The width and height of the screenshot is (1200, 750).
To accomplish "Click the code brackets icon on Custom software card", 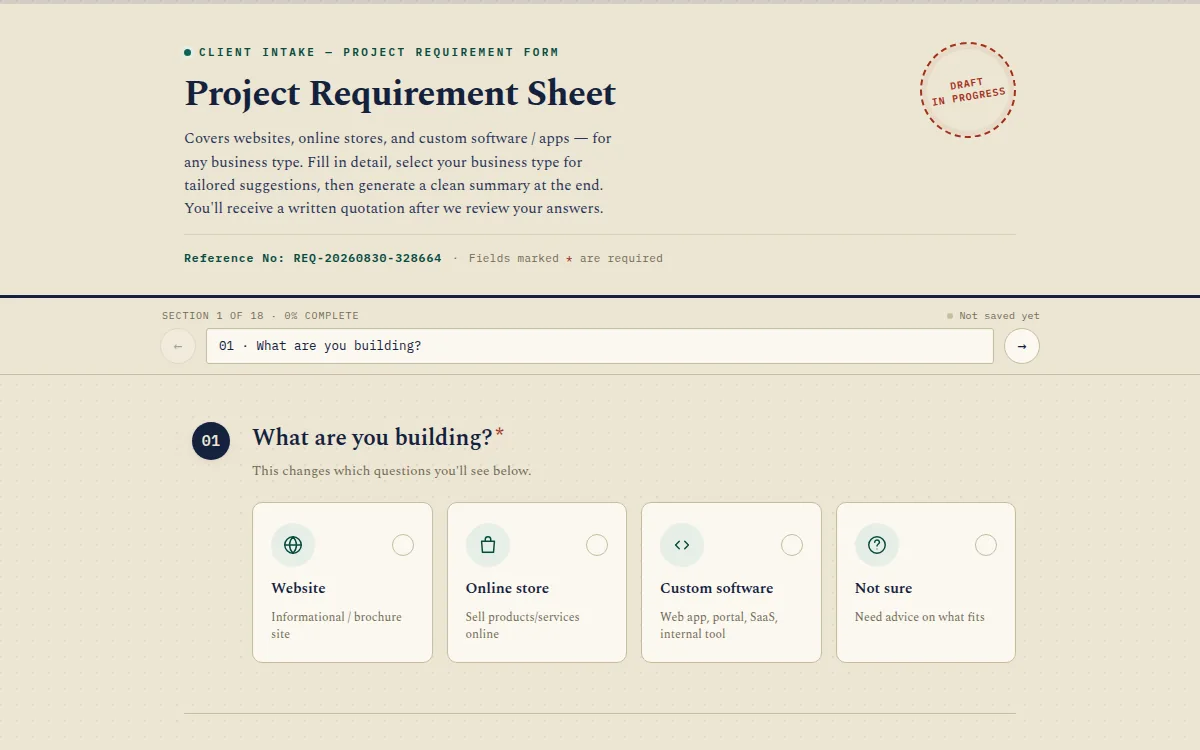I will coord(682,545).
